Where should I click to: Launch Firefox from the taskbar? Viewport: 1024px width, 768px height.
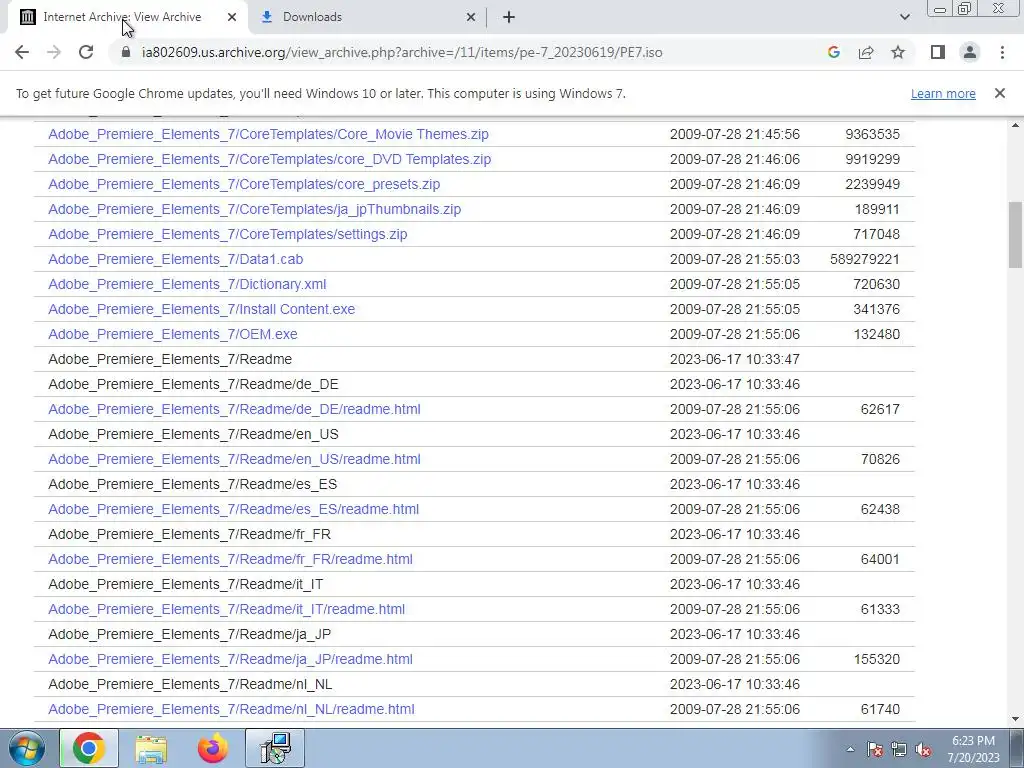(x=213, y=748)
